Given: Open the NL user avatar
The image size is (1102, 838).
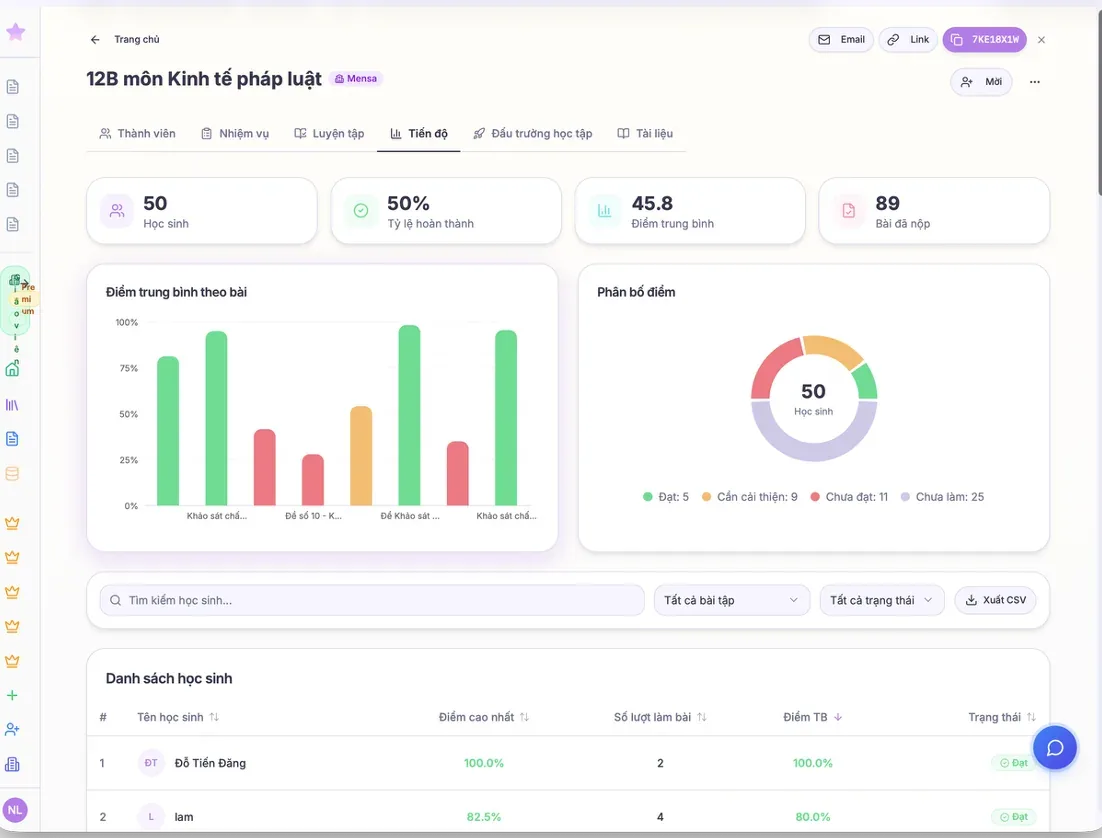Looking at the screenshot, I should click(x=15, y=810).
